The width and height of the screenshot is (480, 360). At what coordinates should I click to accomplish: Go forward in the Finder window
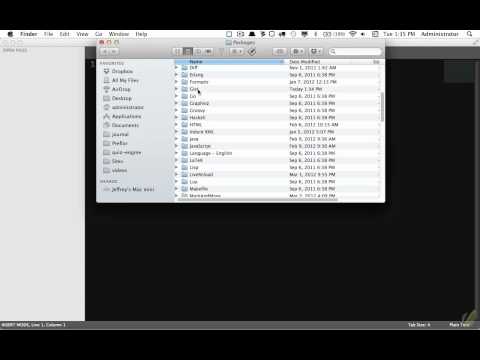[114, 52]
